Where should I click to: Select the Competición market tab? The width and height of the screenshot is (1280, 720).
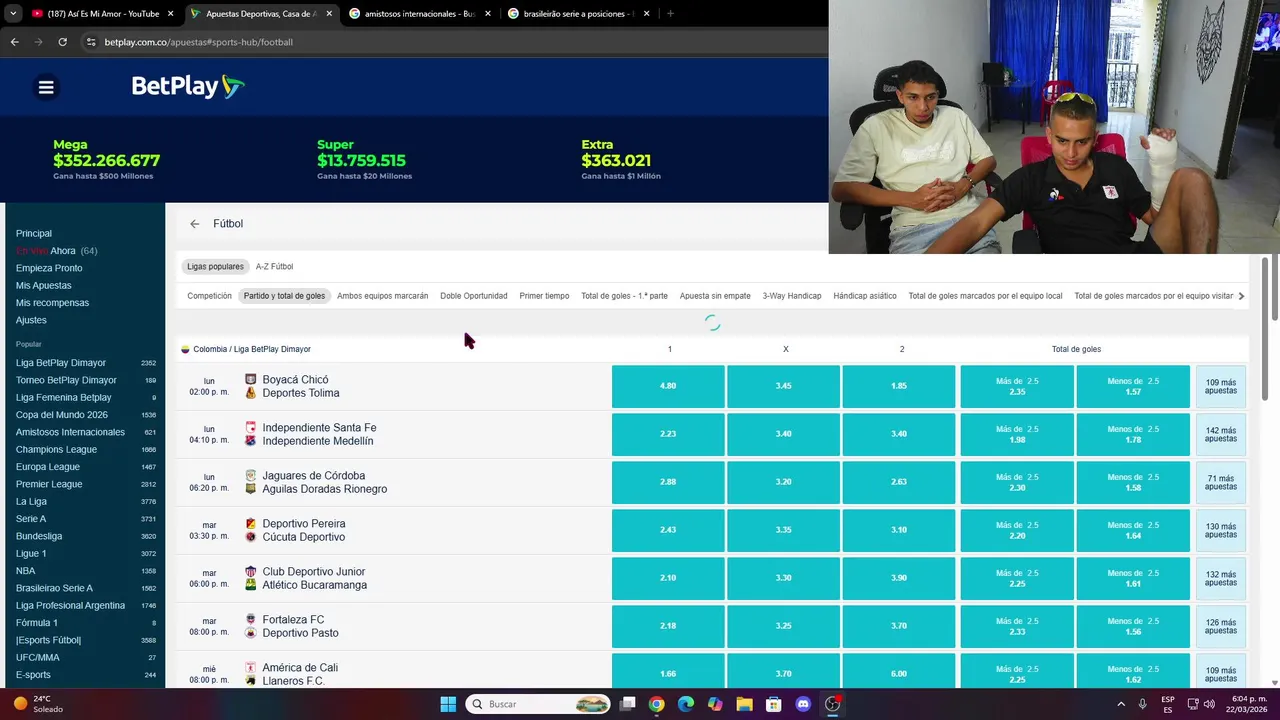pos(209,296)
